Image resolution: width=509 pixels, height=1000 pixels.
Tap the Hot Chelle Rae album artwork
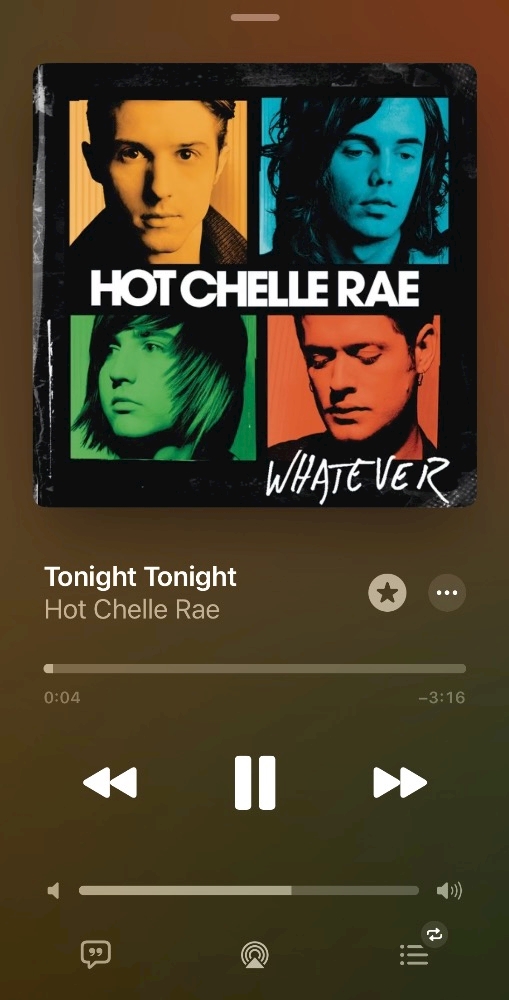(x=254, y=285)
